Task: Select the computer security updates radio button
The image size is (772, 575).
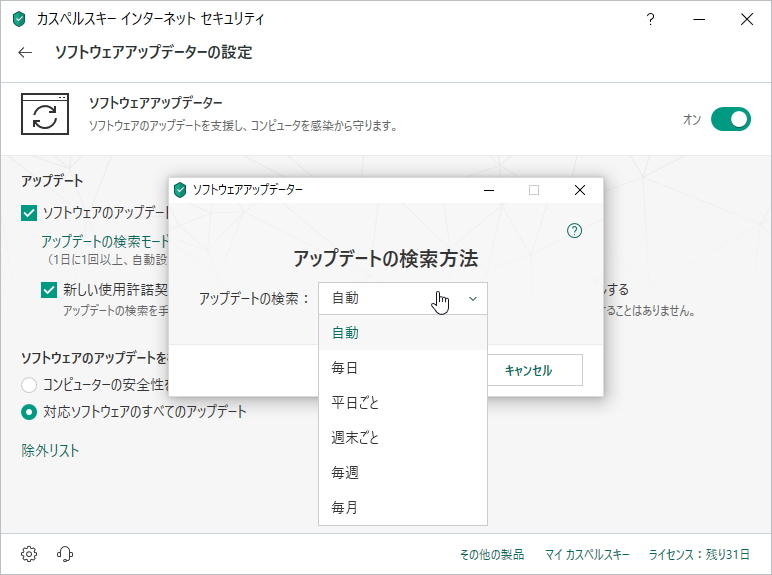Action: point(29,384)
